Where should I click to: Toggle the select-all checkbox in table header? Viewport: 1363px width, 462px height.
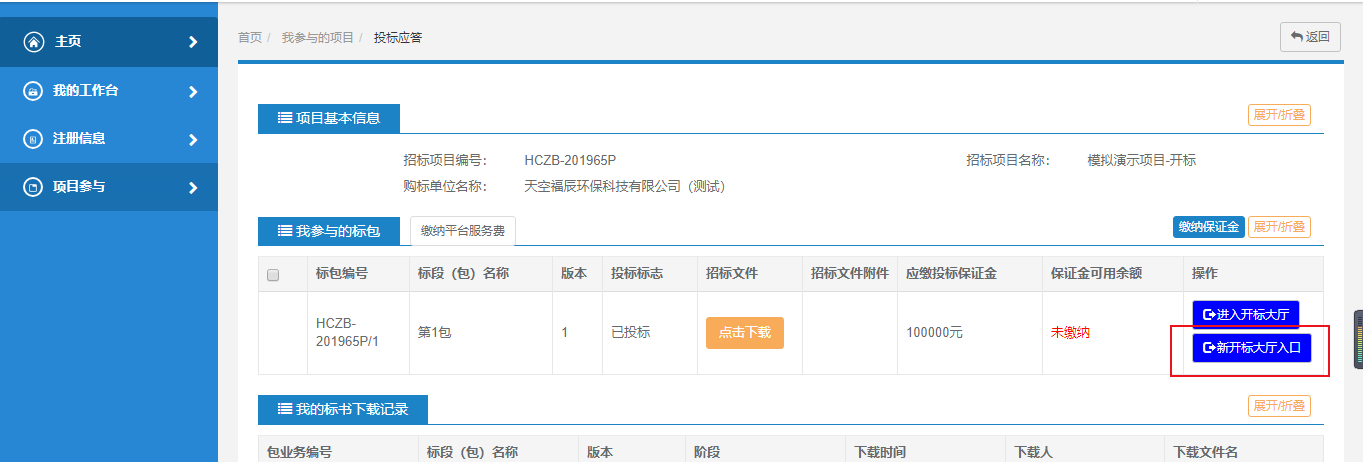pyautogui.click(x=273, y=275)
